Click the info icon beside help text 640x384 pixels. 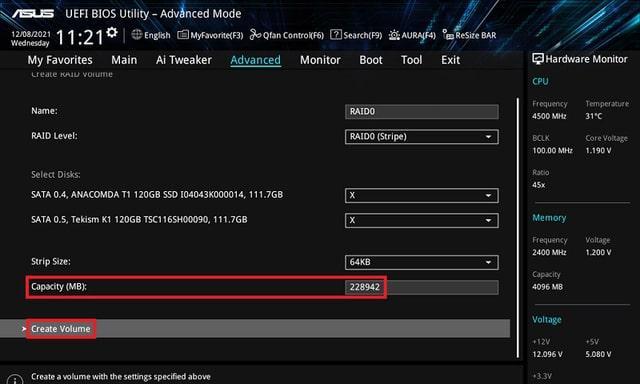point(15,380)
